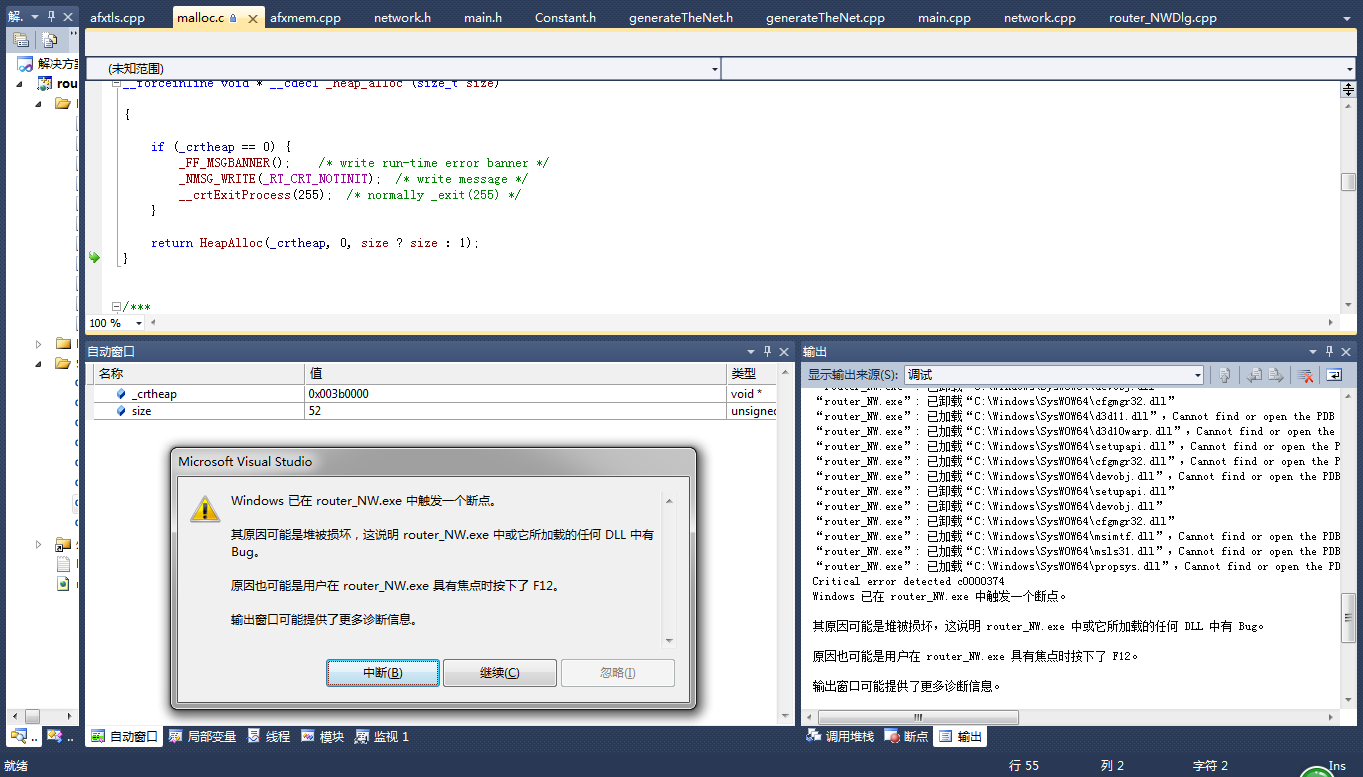1363x777 pixels.
Task: Click the value 52 of size
Action: (315, 411)
